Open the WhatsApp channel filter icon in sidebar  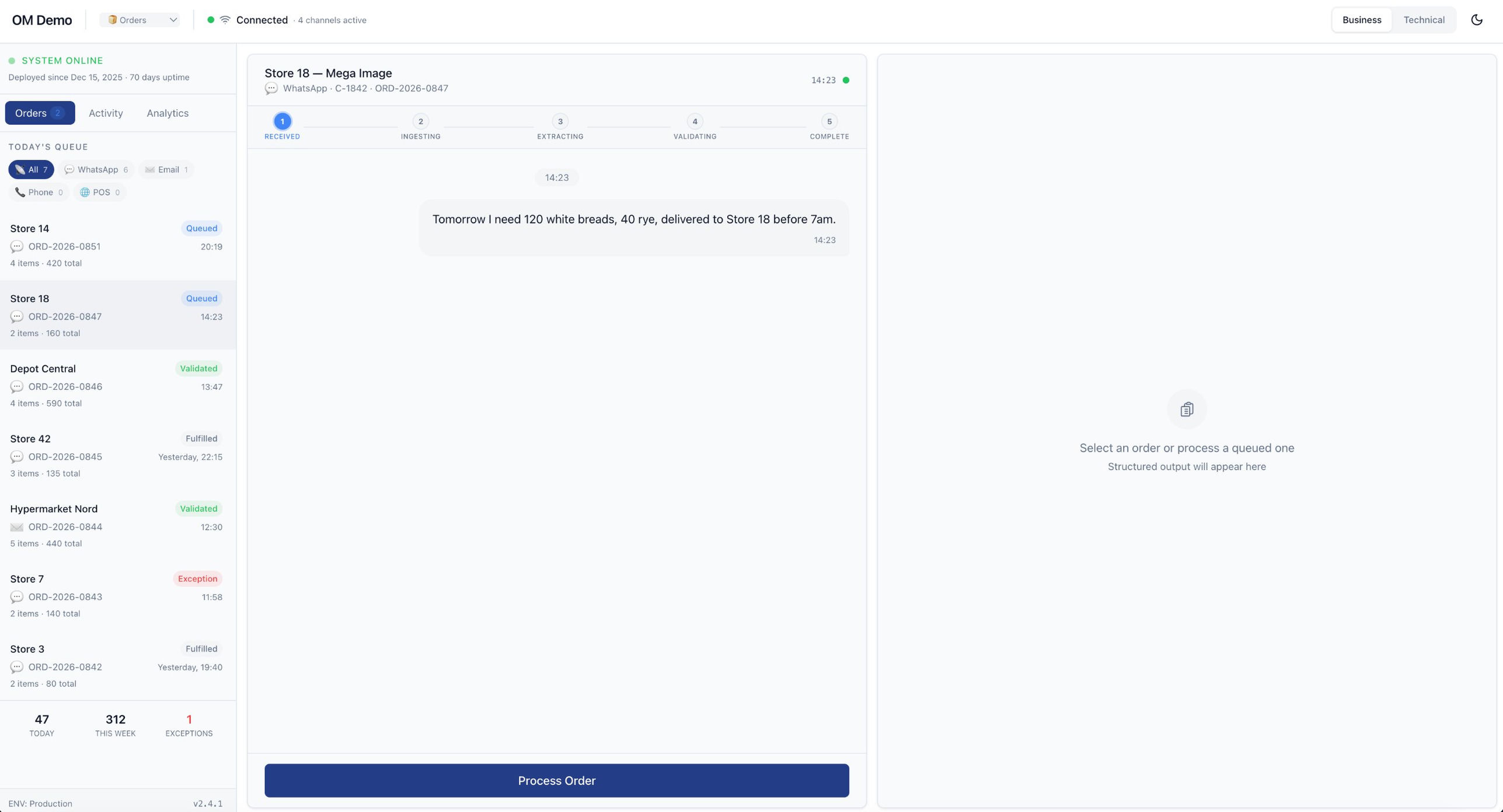pos(69,169)
